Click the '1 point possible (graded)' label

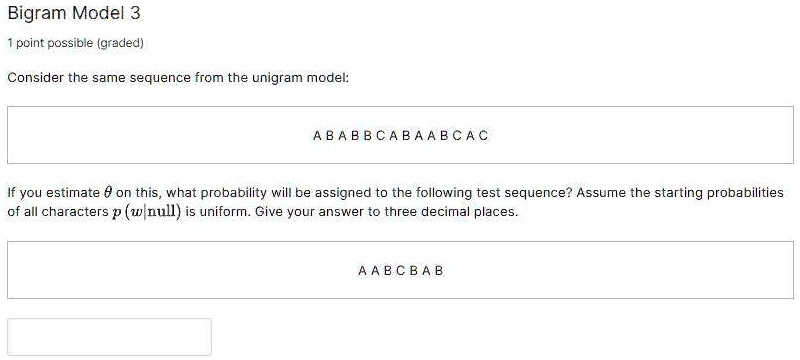[x=76, y=43]
